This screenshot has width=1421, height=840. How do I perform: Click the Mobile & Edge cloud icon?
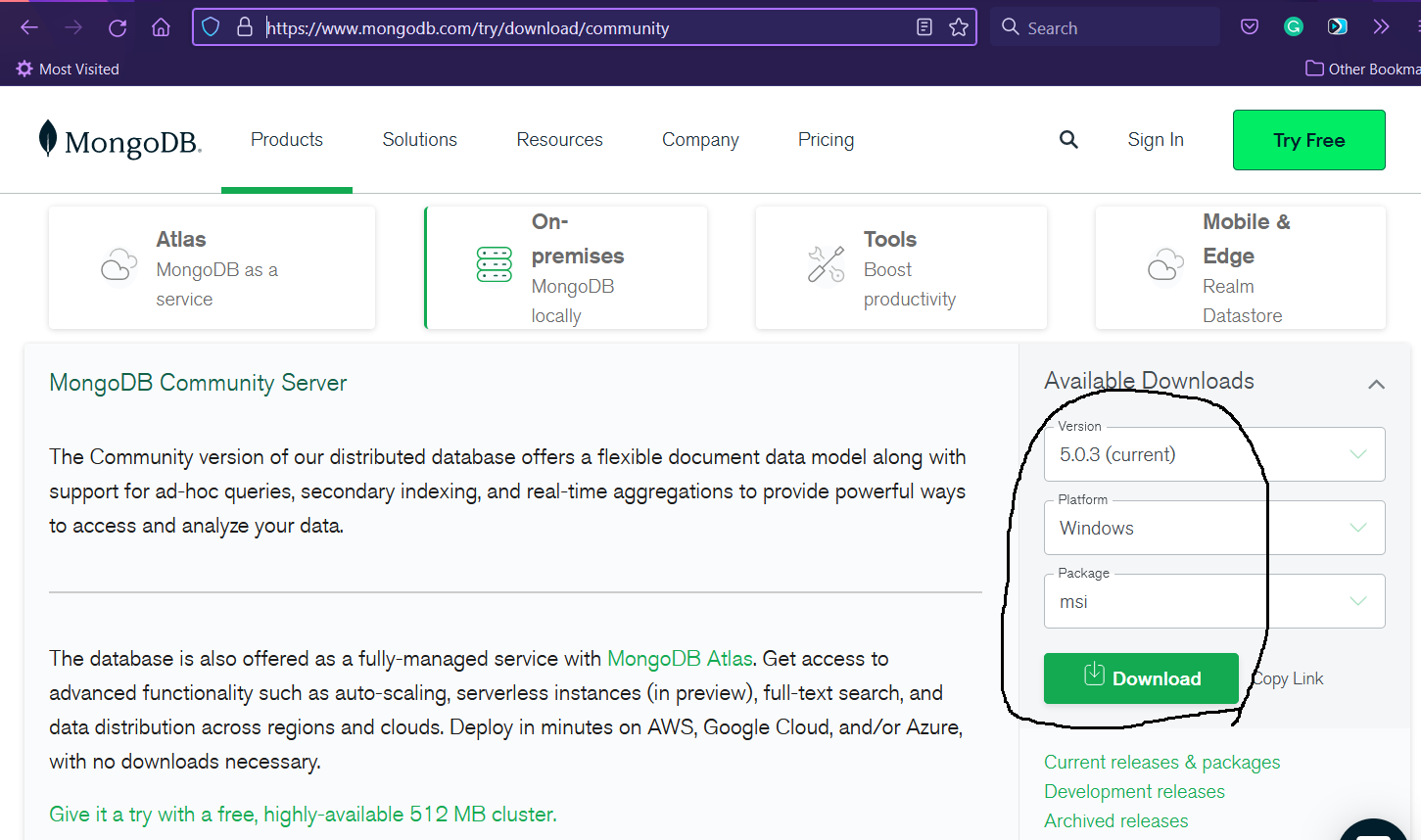[1165, 264]
